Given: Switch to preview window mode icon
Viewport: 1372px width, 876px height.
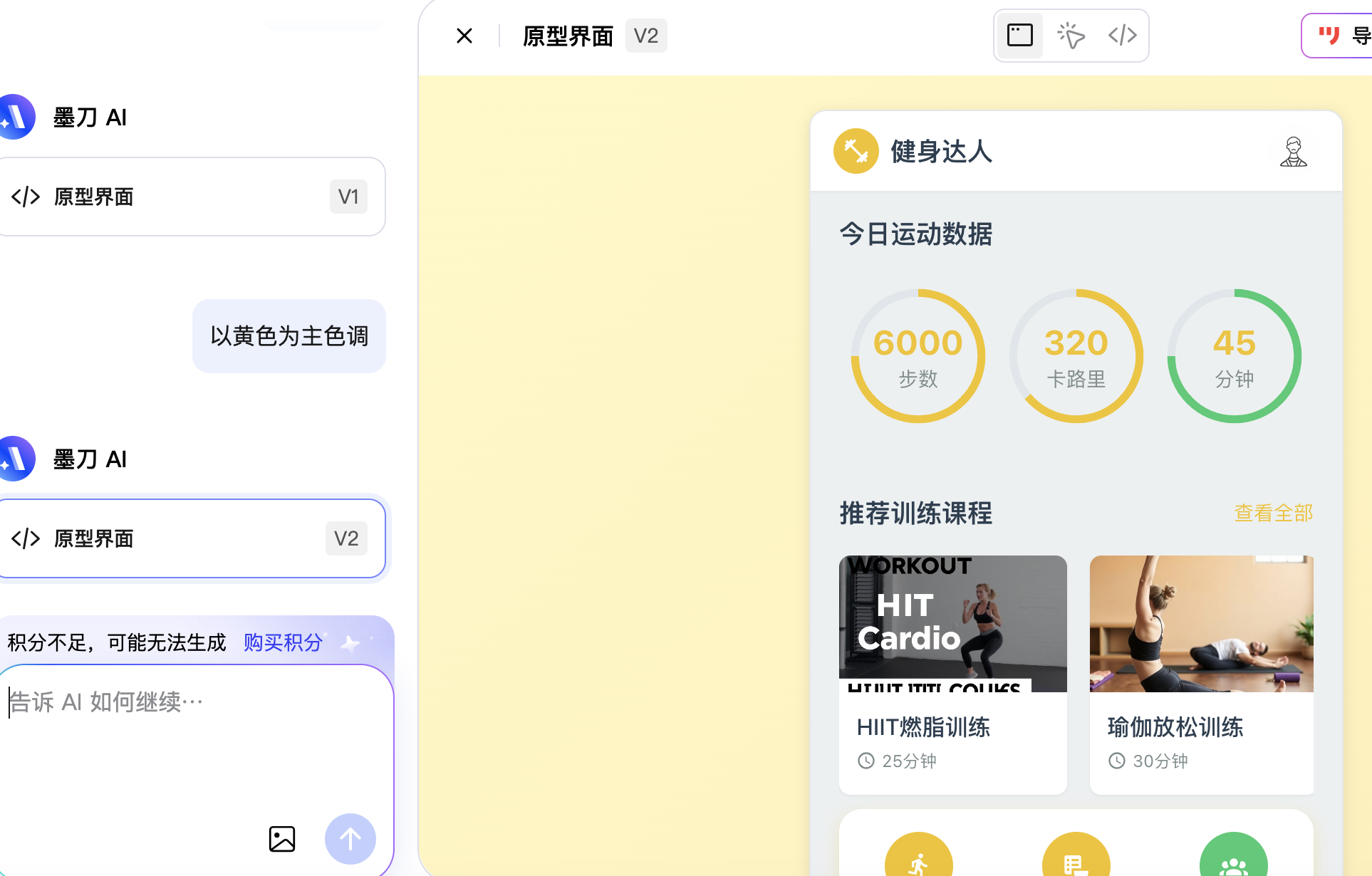Looking at the screenshot, I should (x=1019, y=35).
